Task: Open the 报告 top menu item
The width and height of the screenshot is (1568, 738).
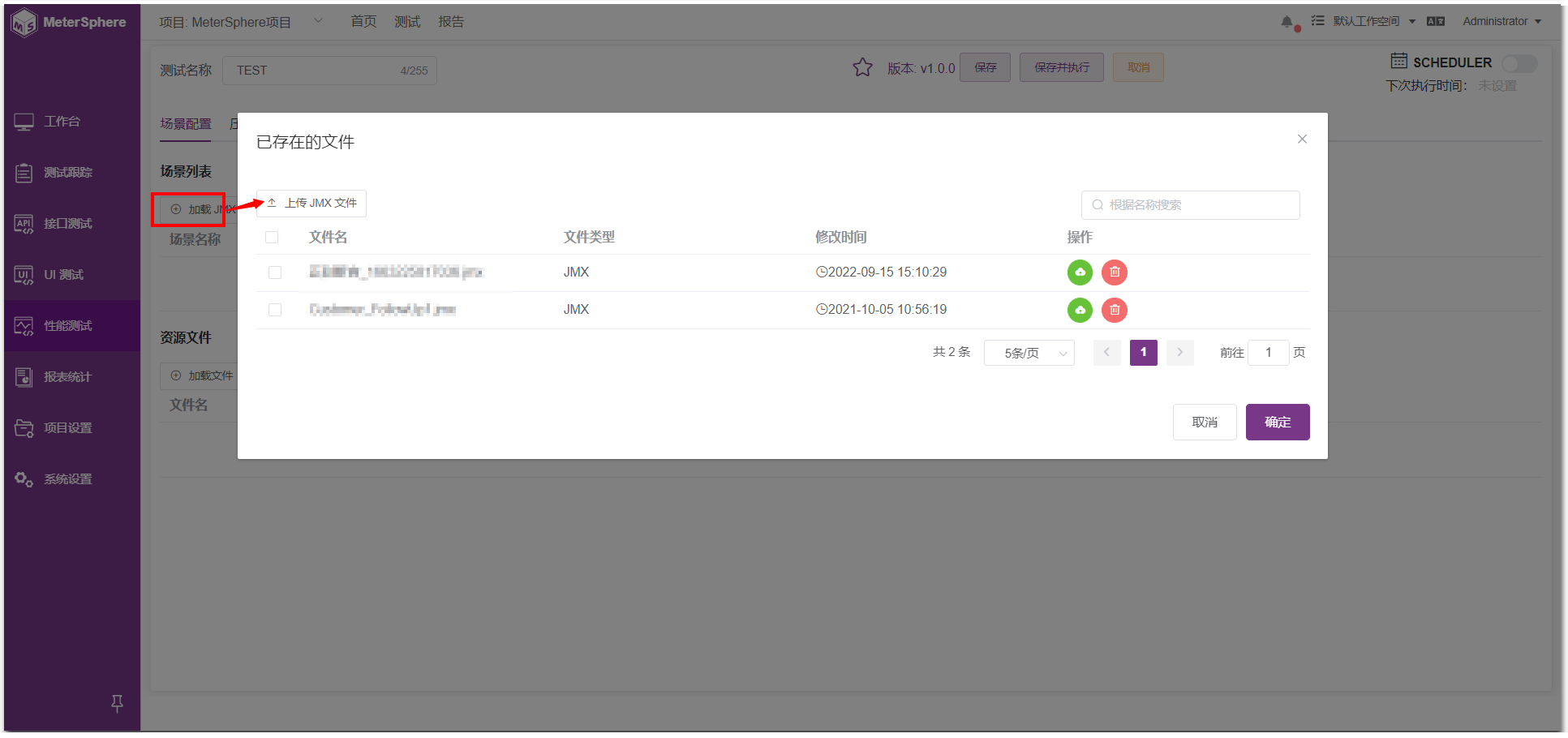Action: tap(451, 22)
